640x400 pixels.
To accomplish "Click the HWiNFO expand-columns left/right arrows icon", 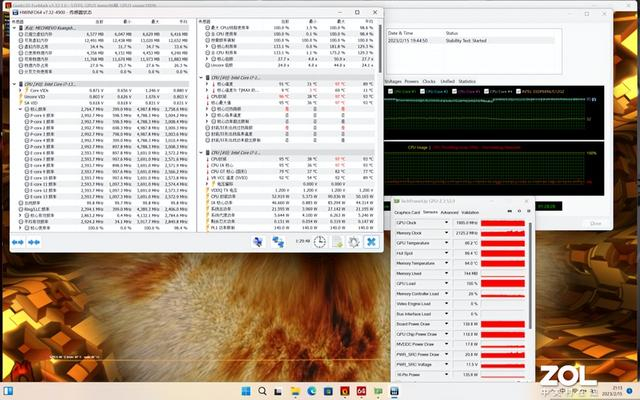I will tap(17, 241).
